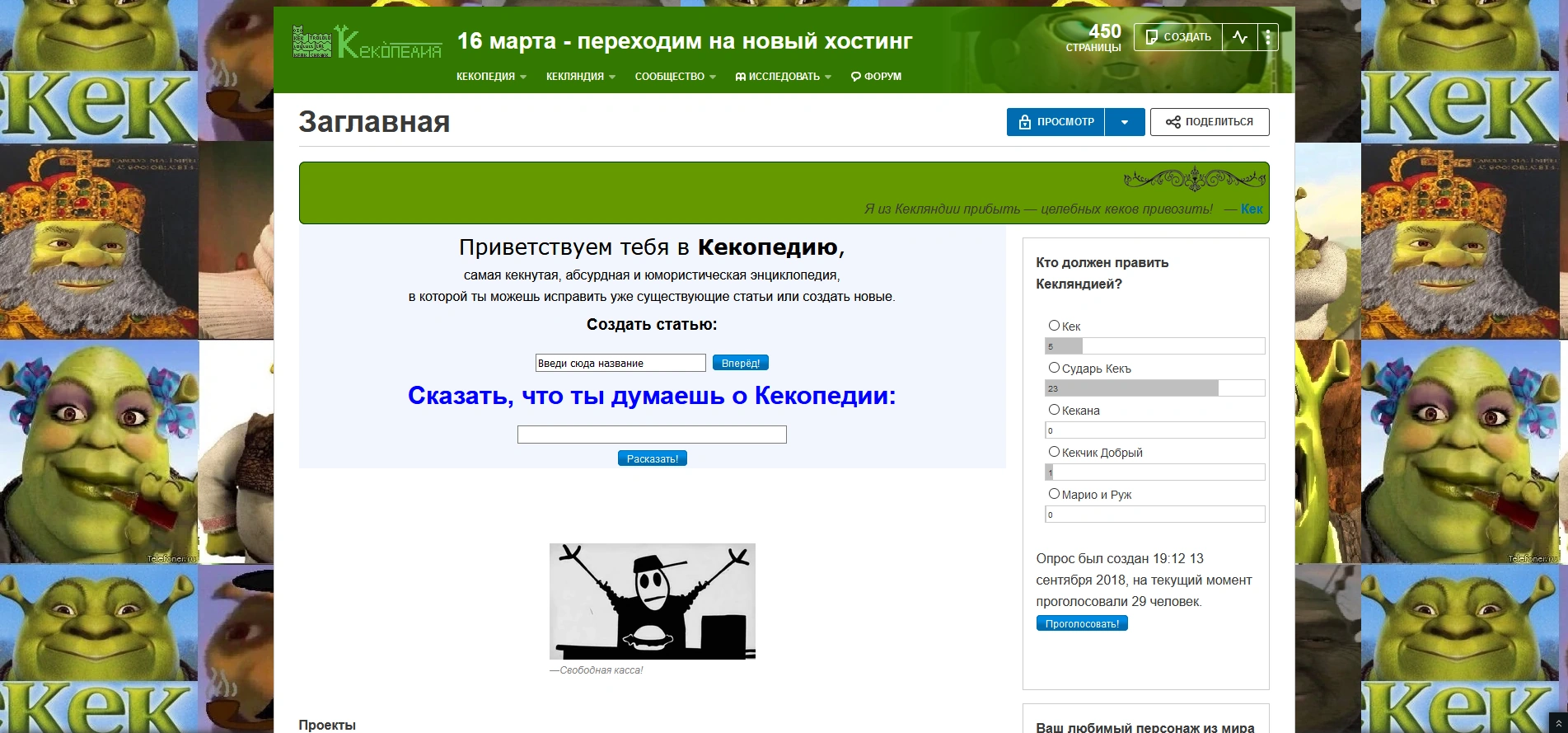Focus the opinion text input field
The image size is (1568, 733).
coord(652,435)
